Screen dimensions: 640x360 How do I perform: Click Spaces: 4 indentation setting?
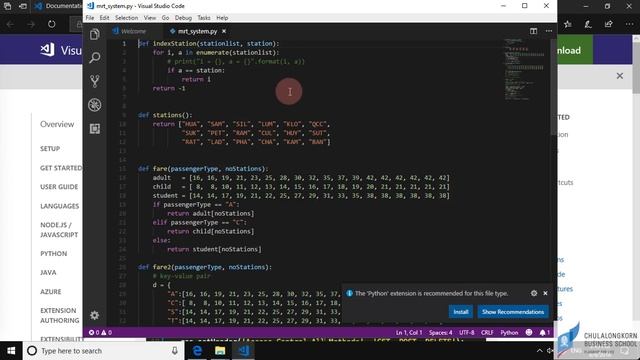(440, 333)
